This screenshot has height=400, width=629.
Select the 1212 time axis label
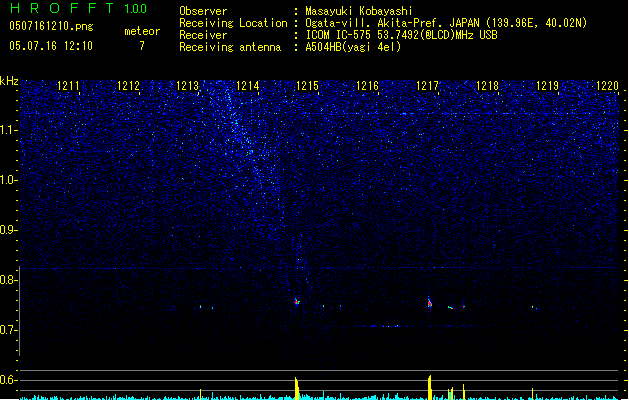click(128, 86)
